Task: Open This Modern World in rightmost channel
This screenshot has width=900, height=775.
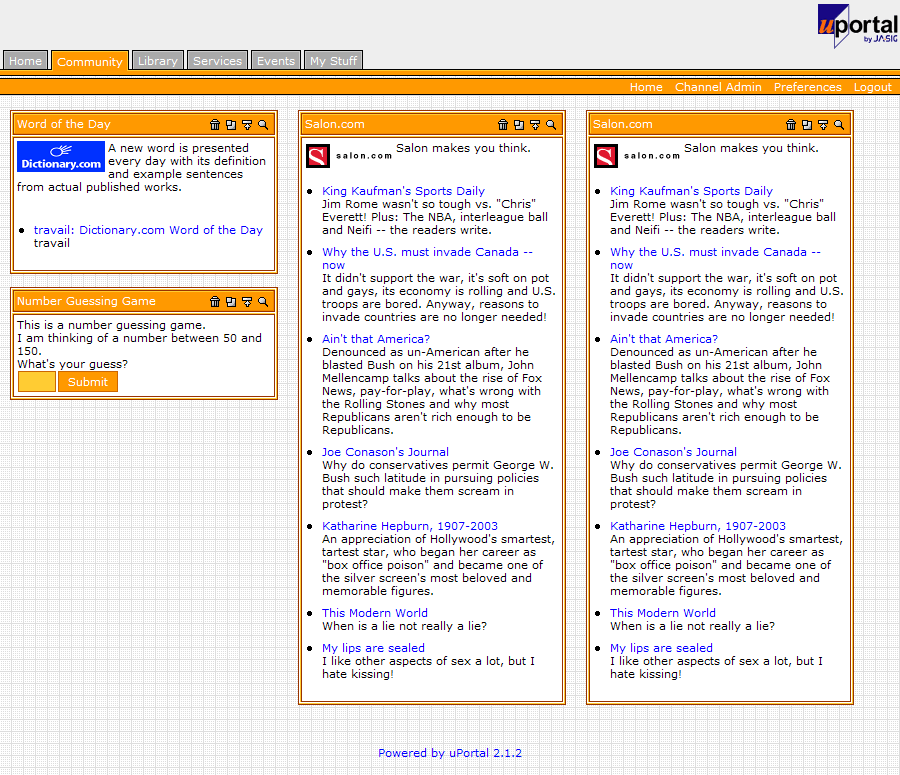Action: pos(663,613)
